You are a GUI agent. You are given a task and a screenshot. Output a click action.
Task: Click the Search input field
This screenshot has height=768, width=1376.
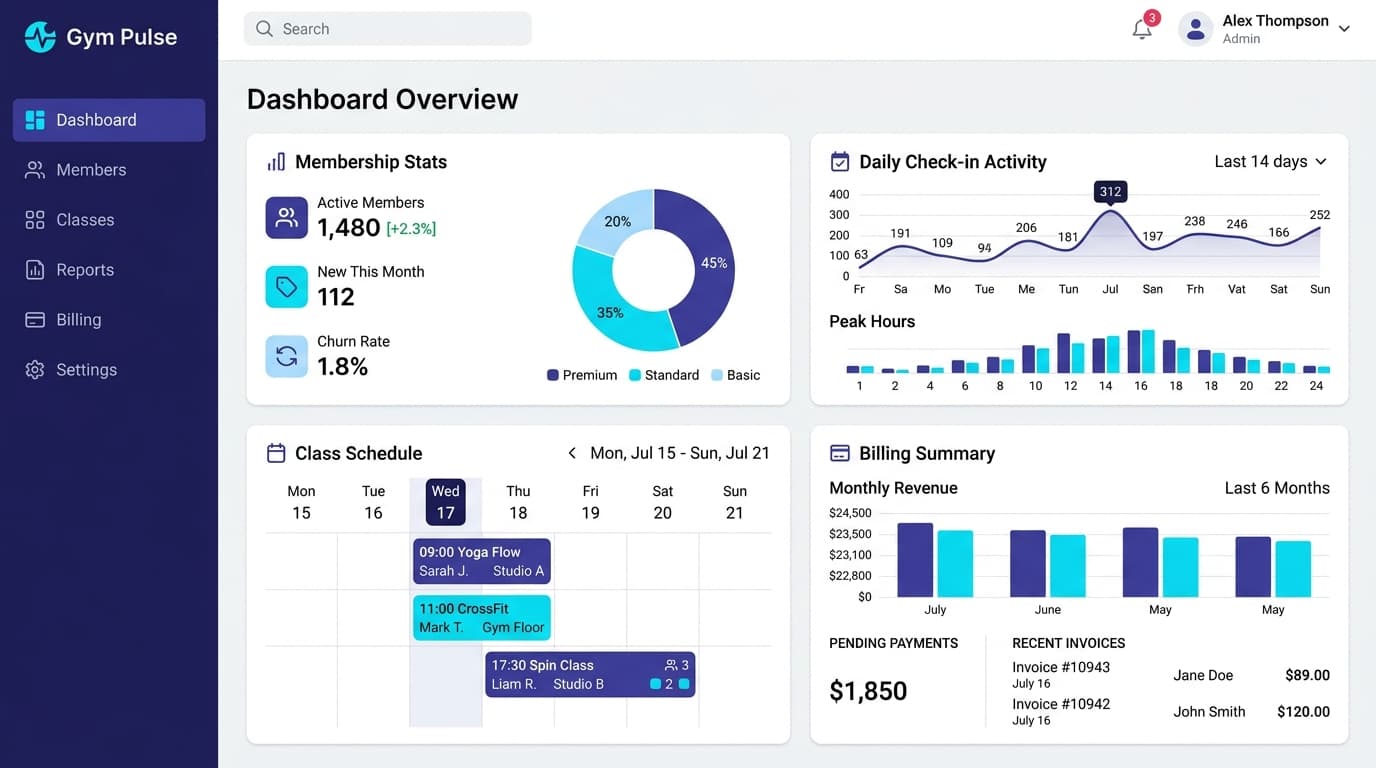[388, 29]
